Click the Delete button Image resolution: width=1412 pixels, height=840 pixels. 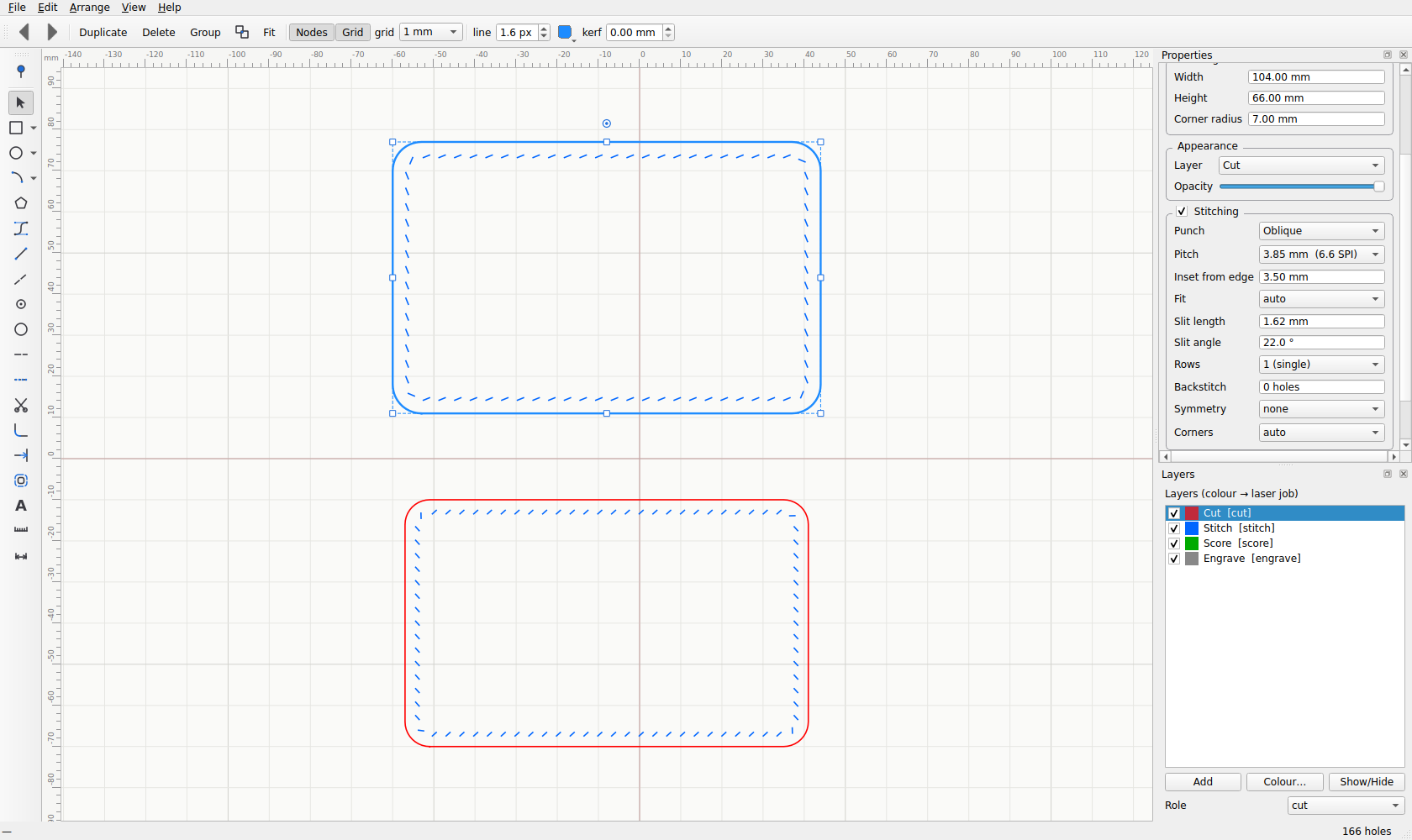coord(159,32)
